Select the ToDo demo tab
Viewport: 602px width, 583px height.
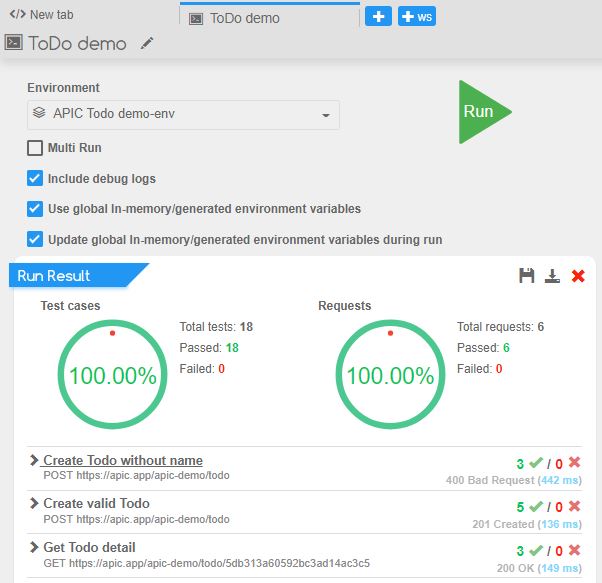click(244, 18)
